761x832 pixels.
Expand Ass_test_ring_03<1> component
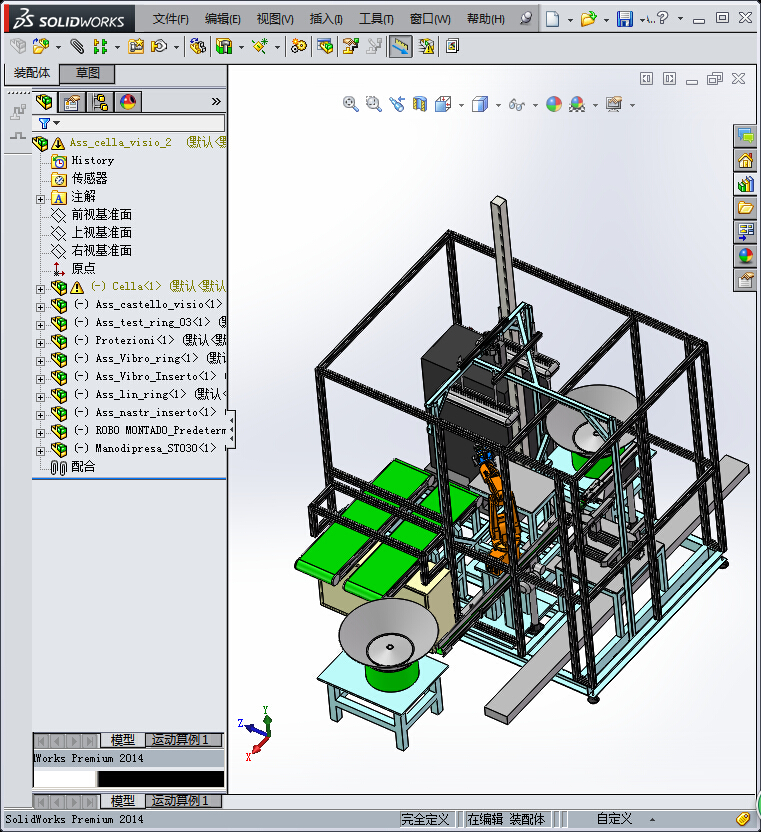pyautogui.click(x=40, y=325)
